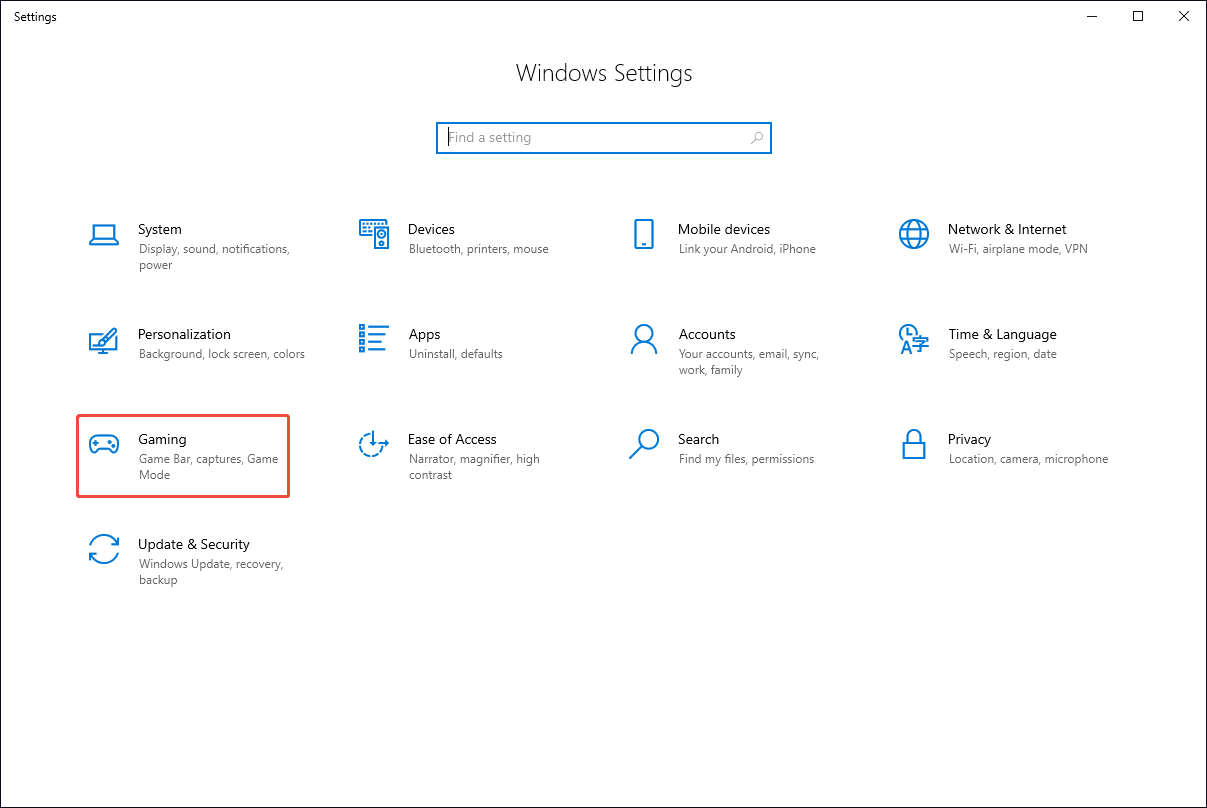This screenshot has height=808, width=1207.
Task: Open the Update & Security icon
Action: tap(104, 550)
